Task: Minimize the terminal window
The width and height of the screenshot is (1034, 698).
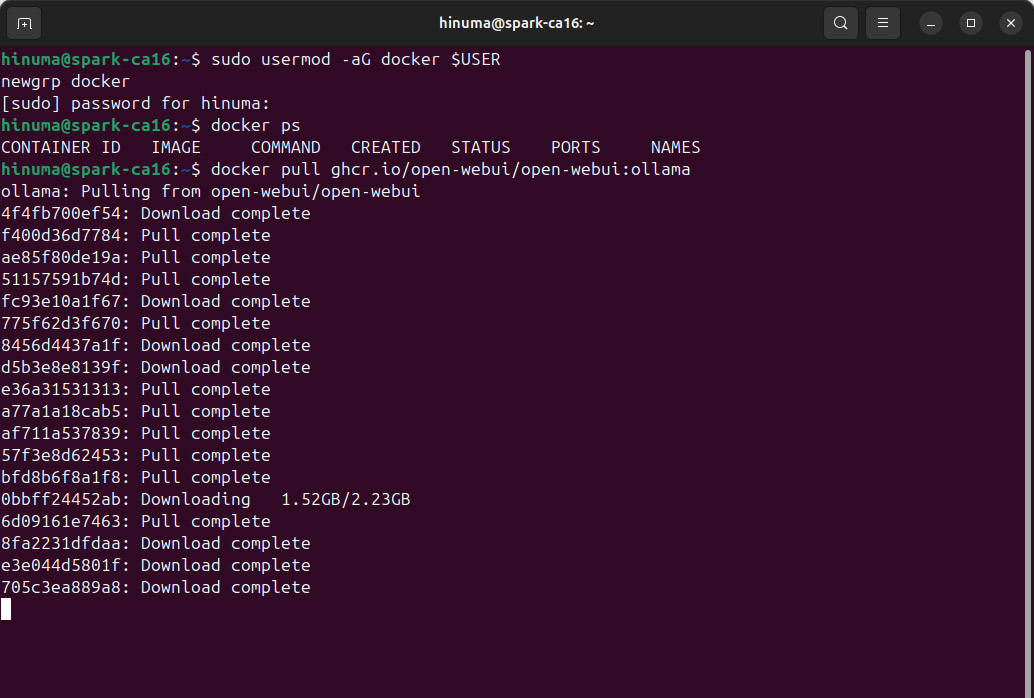Action: point(930,24)
